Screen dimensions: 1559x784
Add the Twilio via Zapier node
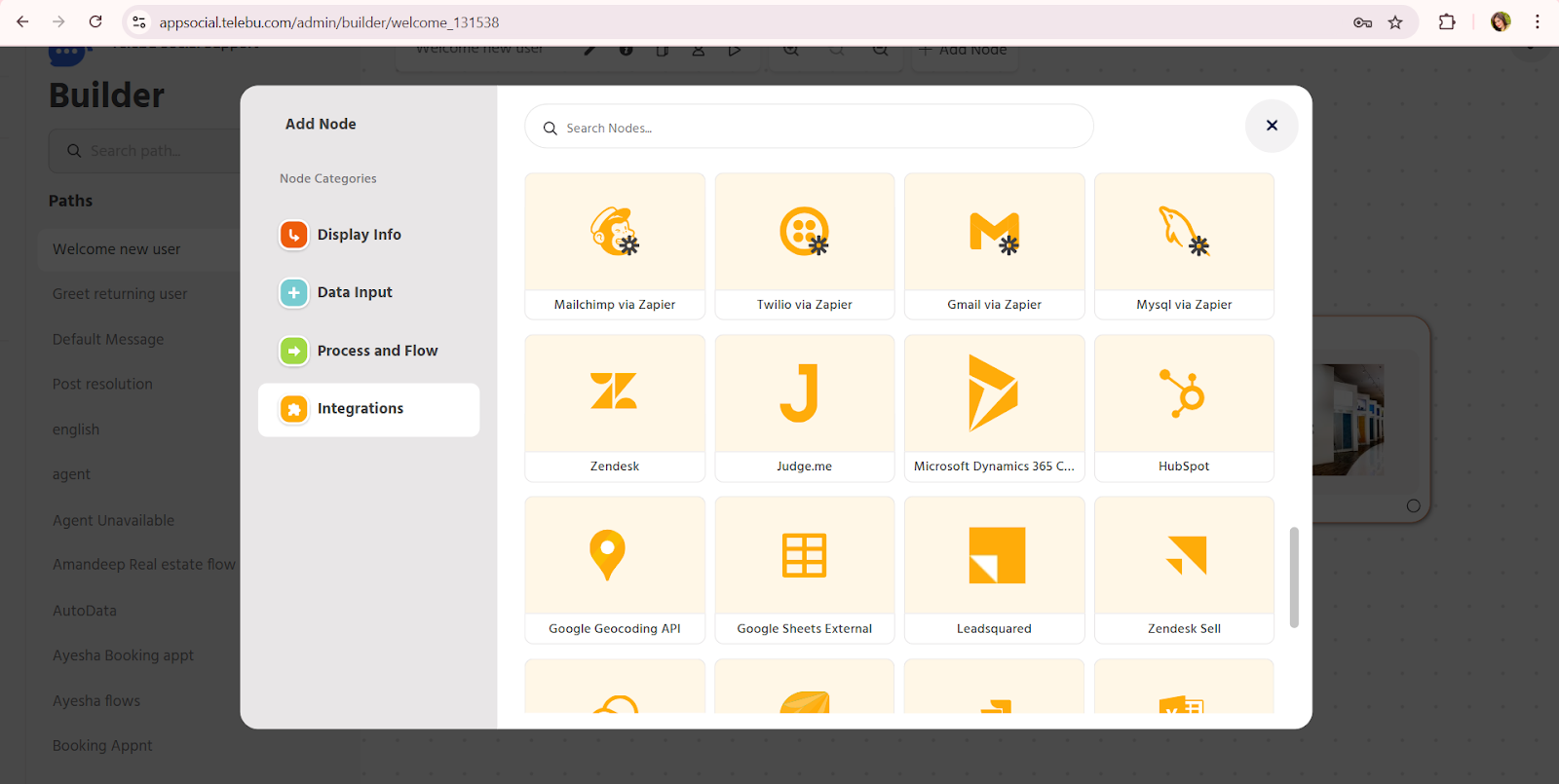click(x=804, y=245)
